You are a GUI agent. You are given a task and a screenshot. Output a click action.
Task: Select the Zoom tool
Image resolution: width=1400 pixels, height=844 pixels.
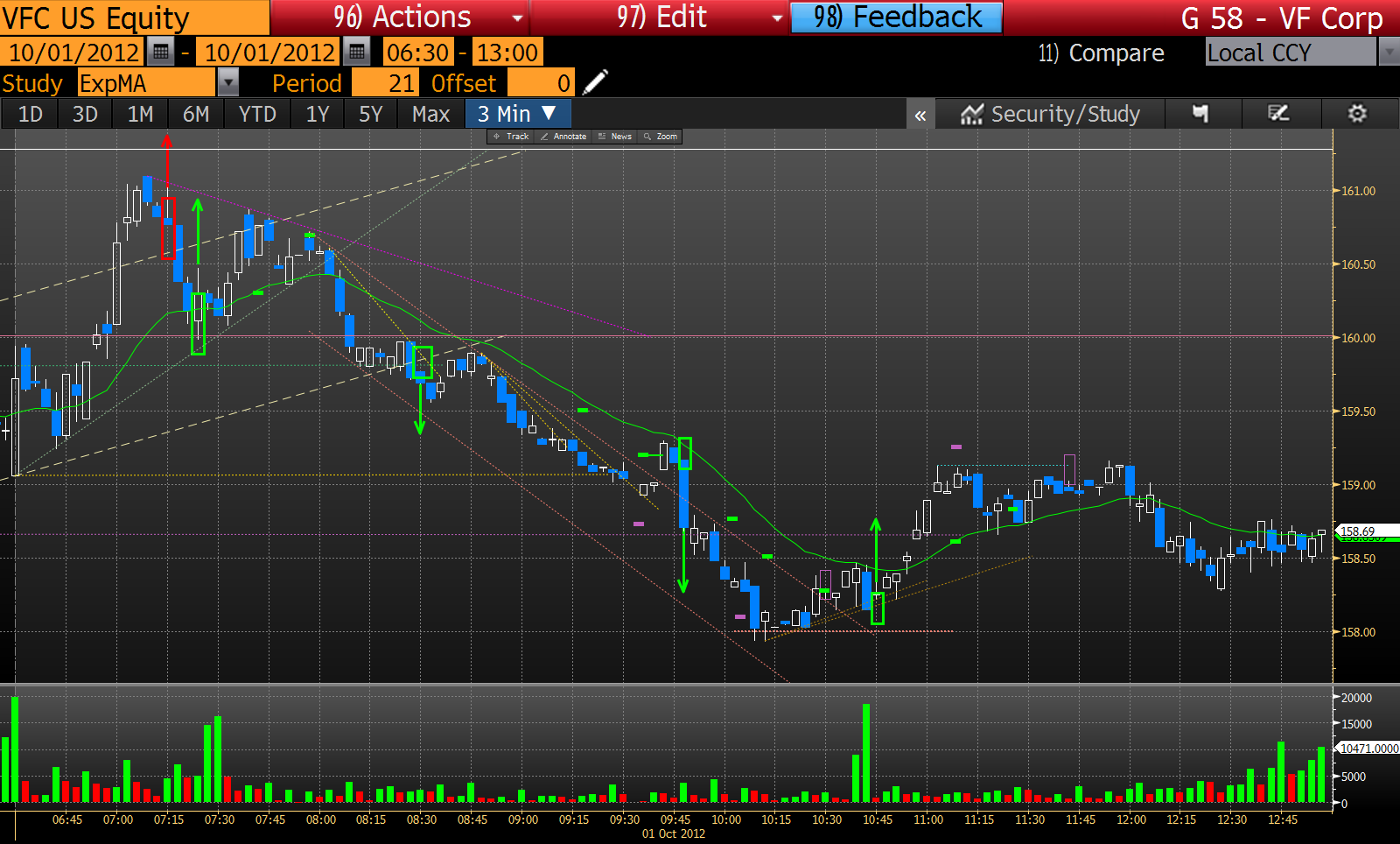pyautogui.click(x=661, y=137)
